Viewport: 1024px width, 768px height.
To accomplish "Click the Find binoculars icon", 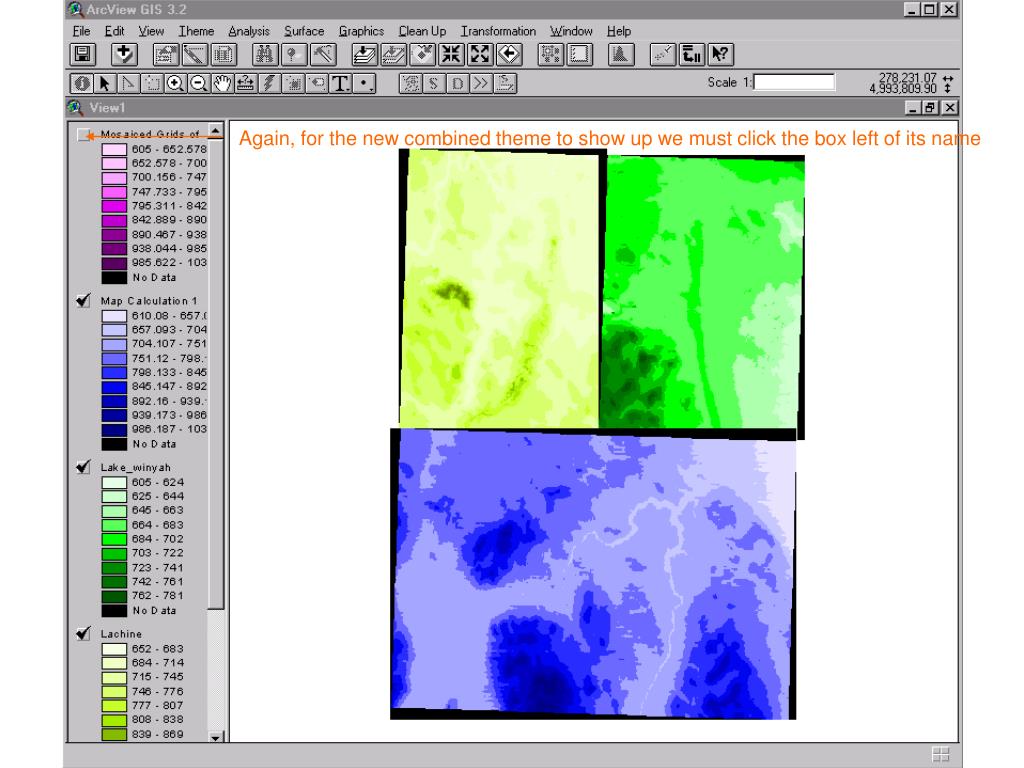I will (x=264, y=54).
